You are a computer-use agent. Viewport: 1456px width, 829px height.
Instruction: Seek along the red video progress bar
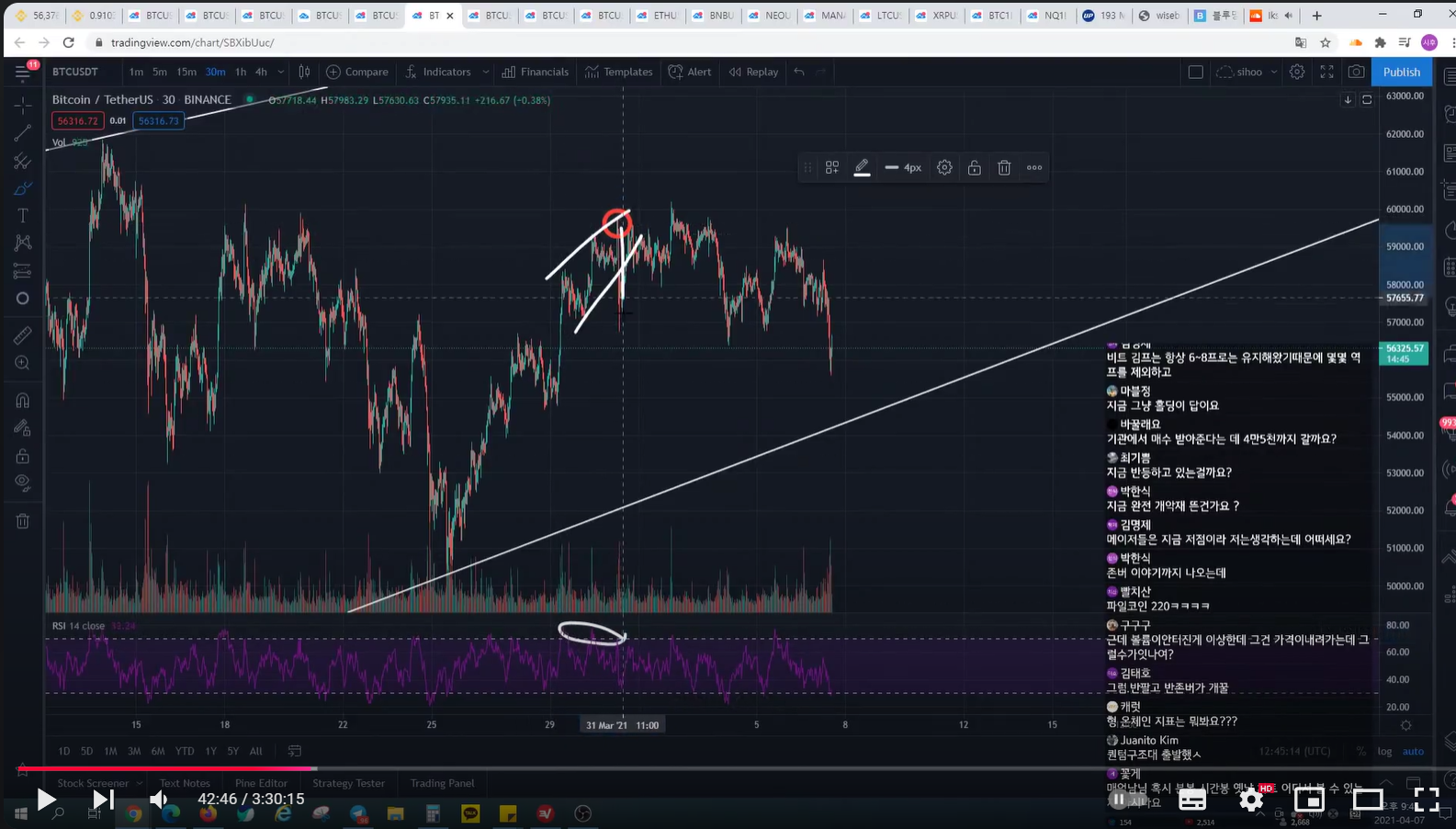728,768
